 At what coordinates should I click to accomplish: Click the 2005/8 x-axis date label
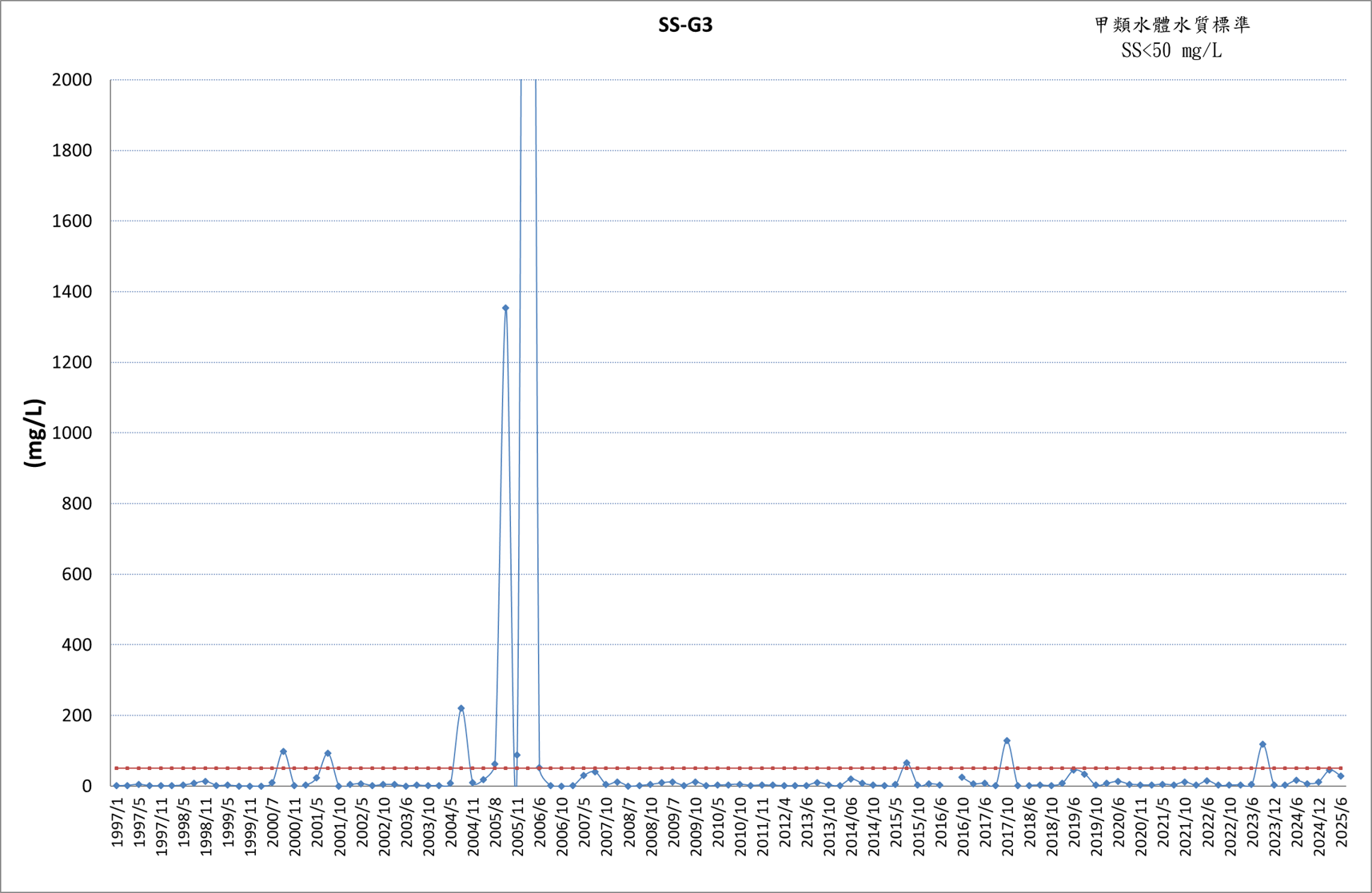(496, 821)
